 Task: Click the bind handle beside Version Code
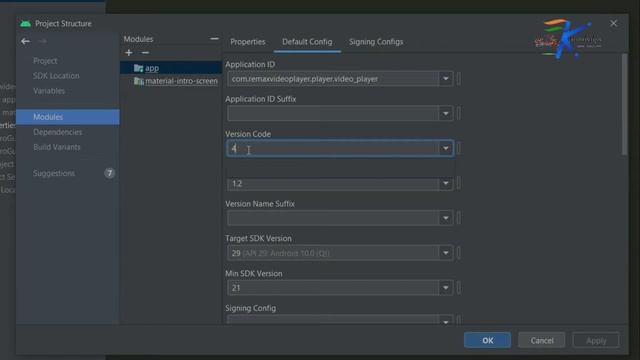pos(459,148)
